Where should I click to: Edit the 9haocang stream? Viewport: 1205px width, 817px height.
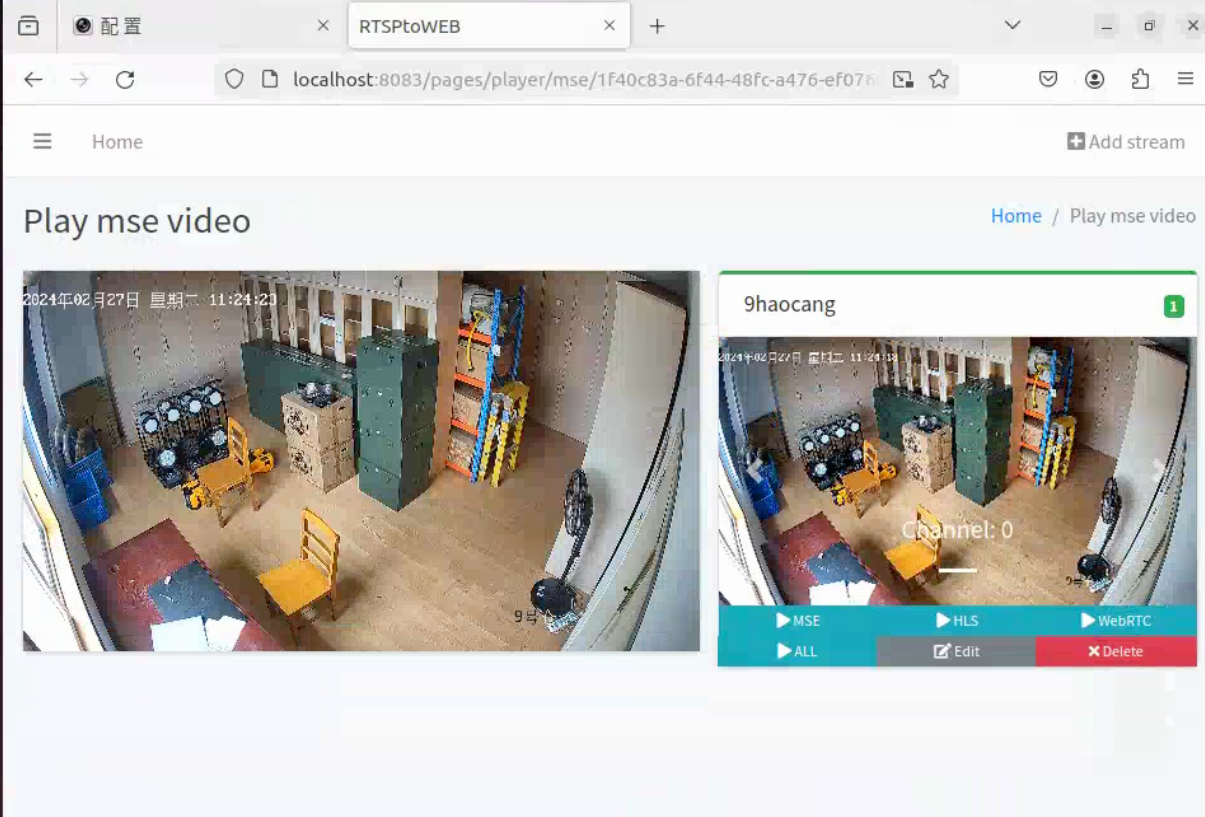(x=956, y=651)
